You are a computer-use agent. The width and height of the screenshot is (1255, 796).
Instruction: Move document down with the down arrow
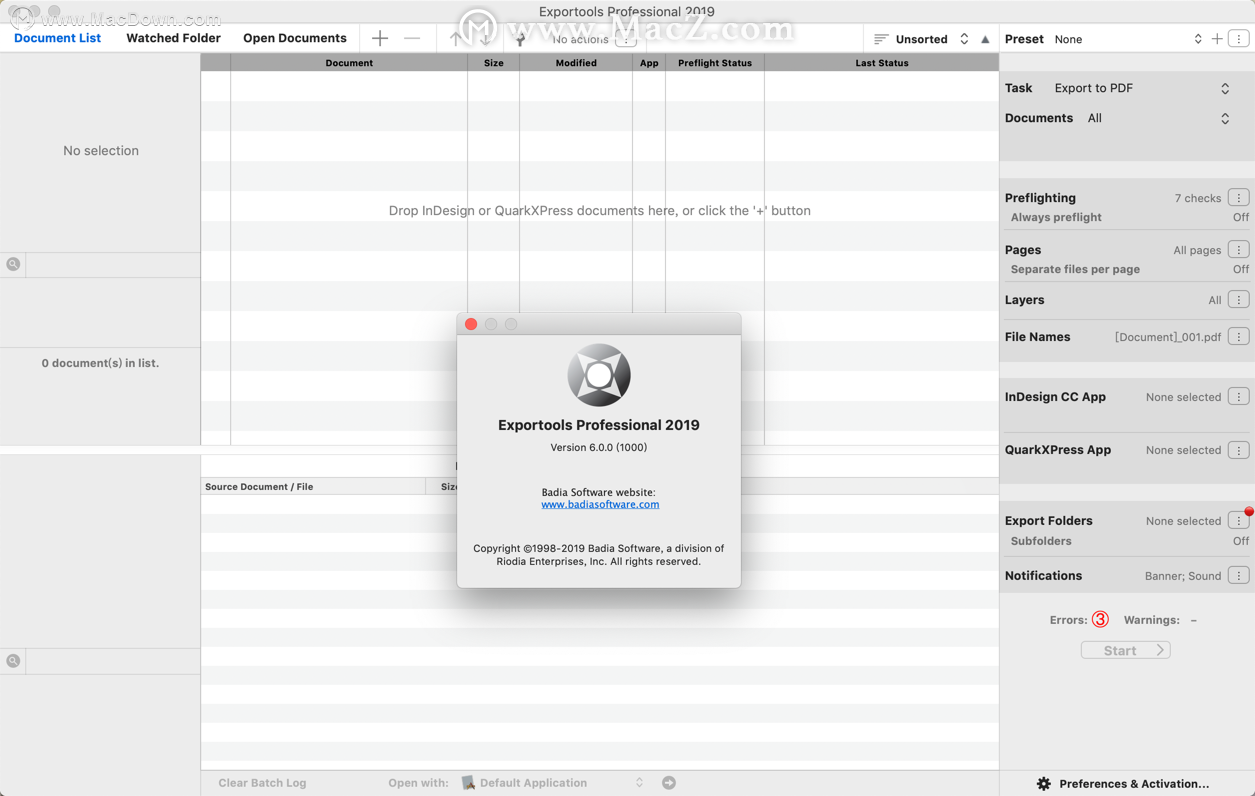[x=485, y=39]
